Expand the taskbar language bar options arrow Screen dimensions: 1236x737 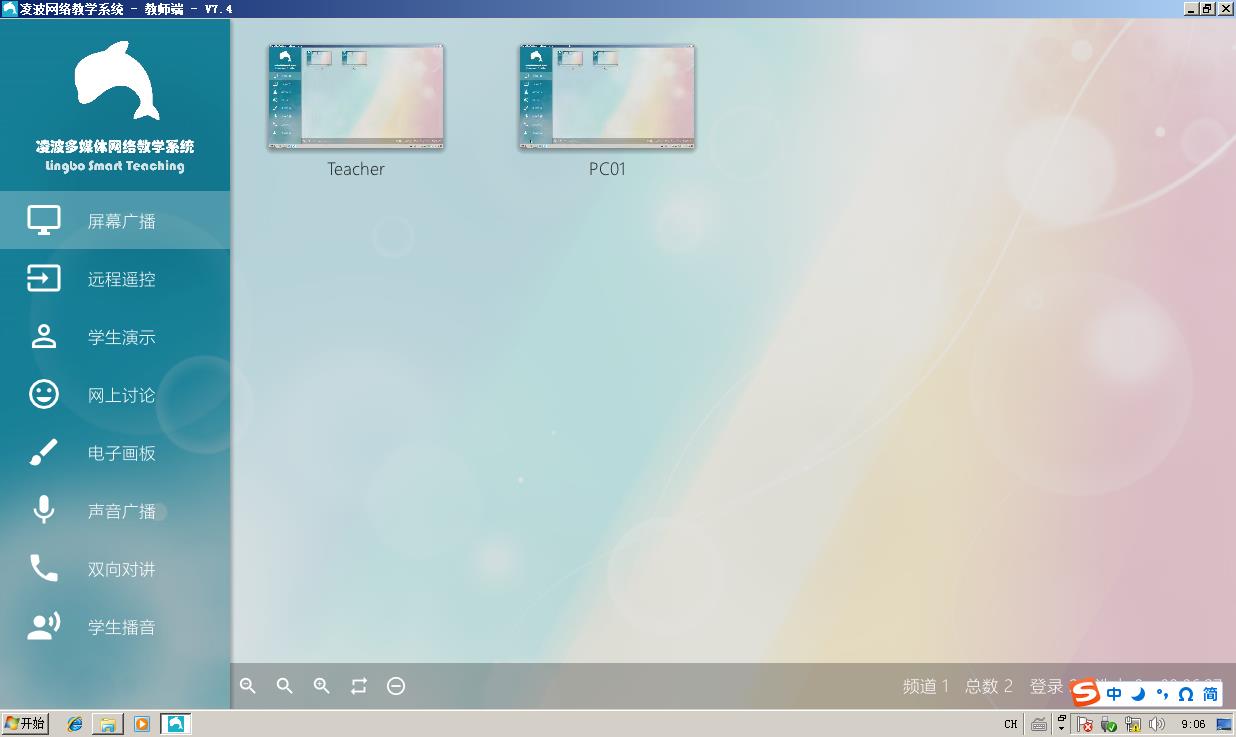coord(1062,728)
